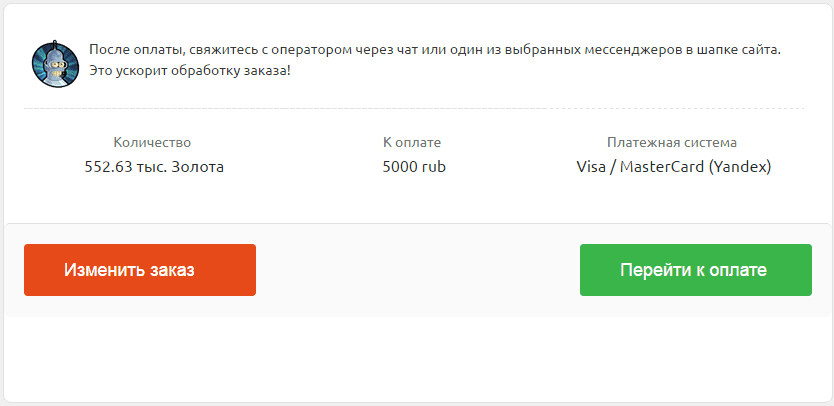834x406 pixels.
Task: Click the Это ускорит обработку заказа! line
Action: pyautogui.click(x=190, y=70)
